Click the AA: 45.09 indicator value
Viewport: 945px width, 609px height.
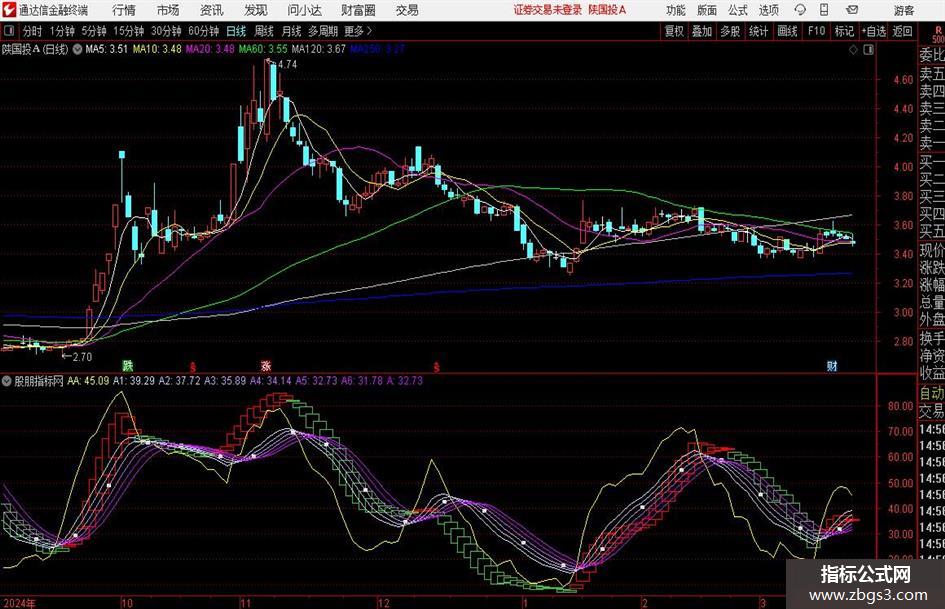pyautogui.click(x=88, y=381)
